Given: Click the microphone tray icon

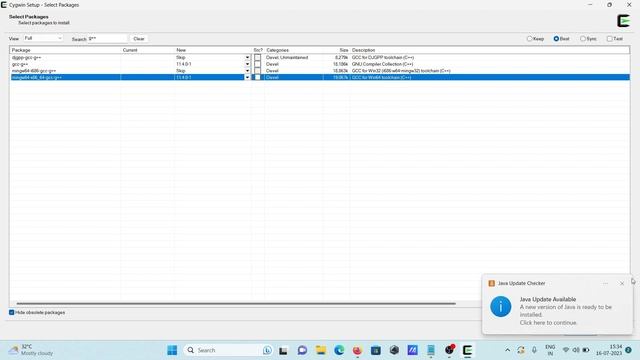Looking at the screenshot, I should click(534, 350).
